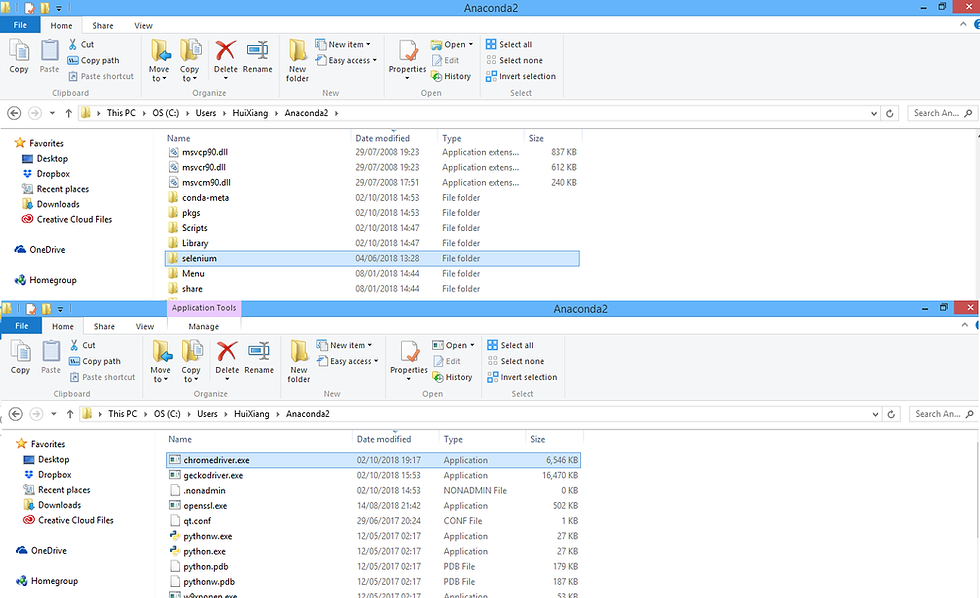Viewport: 980px width, 598px height.
Task: Open Properties in the upper window ribbon
Action: point(408,60)
